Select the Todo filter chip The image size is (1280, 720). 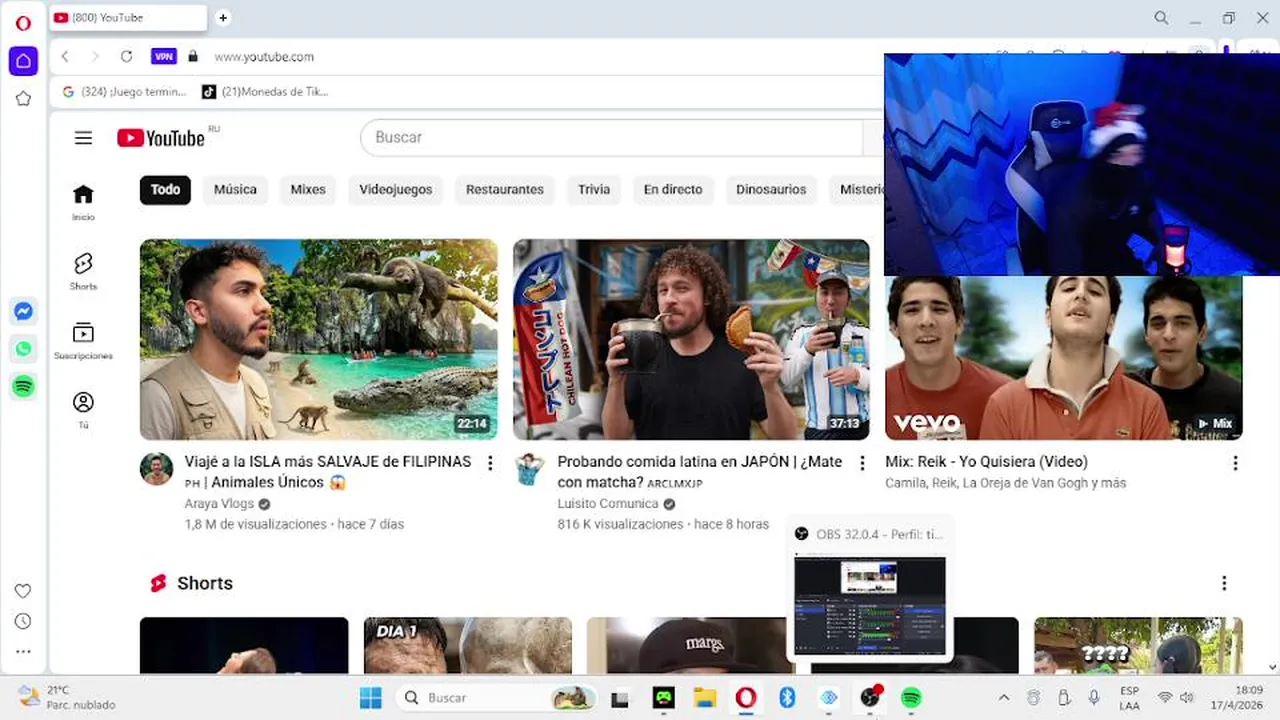click(165, 189)
